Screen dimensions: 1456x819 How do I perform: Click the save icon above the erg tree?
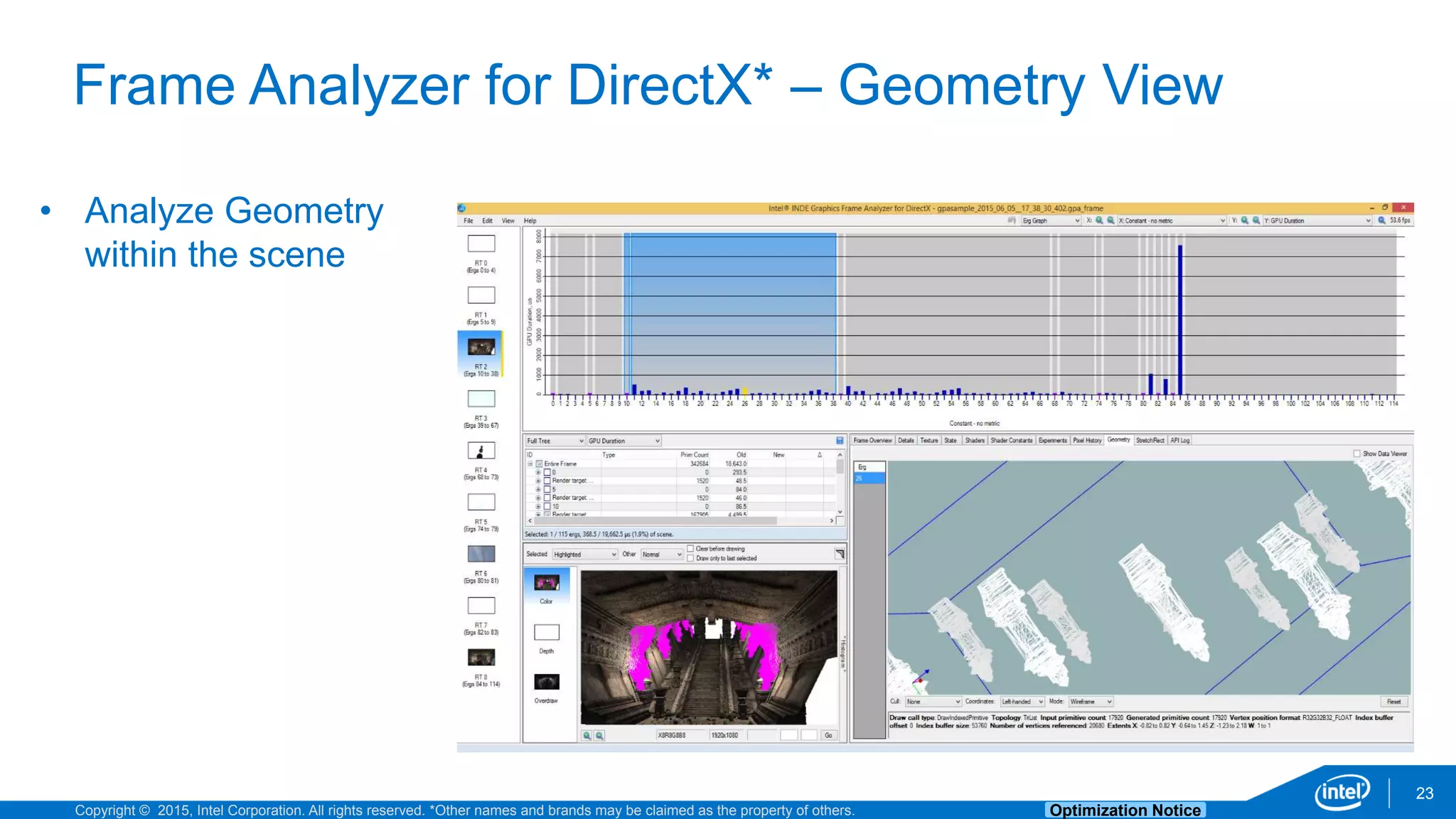pos(840,441)
